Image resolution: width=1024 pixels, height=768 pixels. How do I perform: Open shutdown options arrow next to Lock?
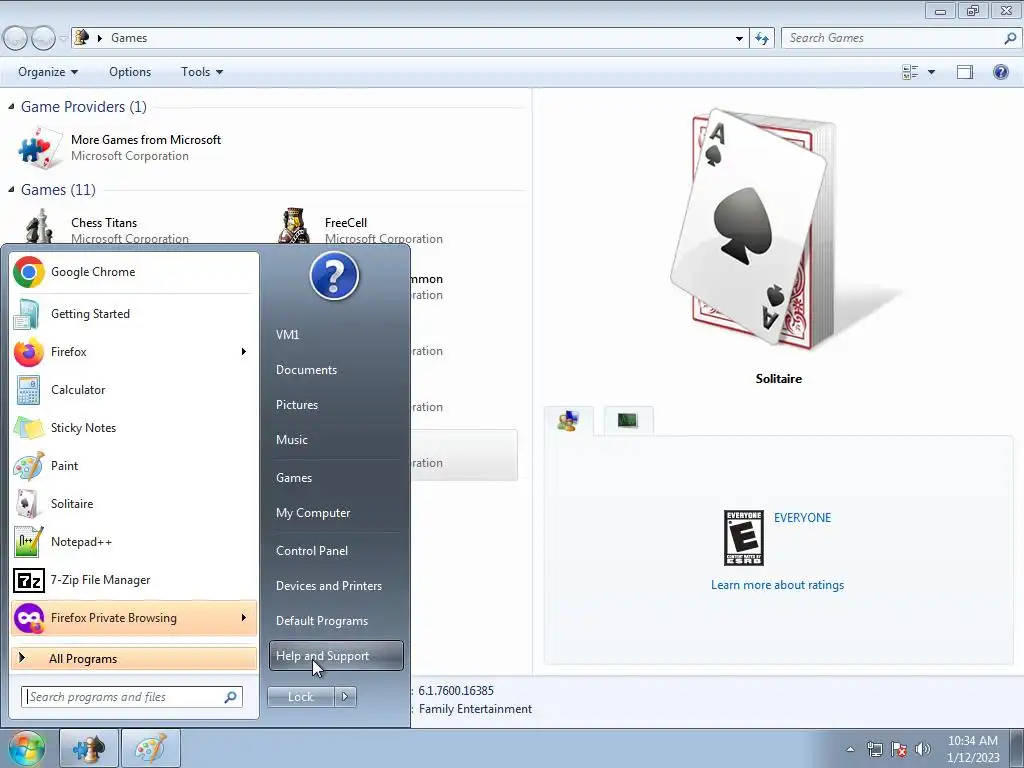(345, 697)
